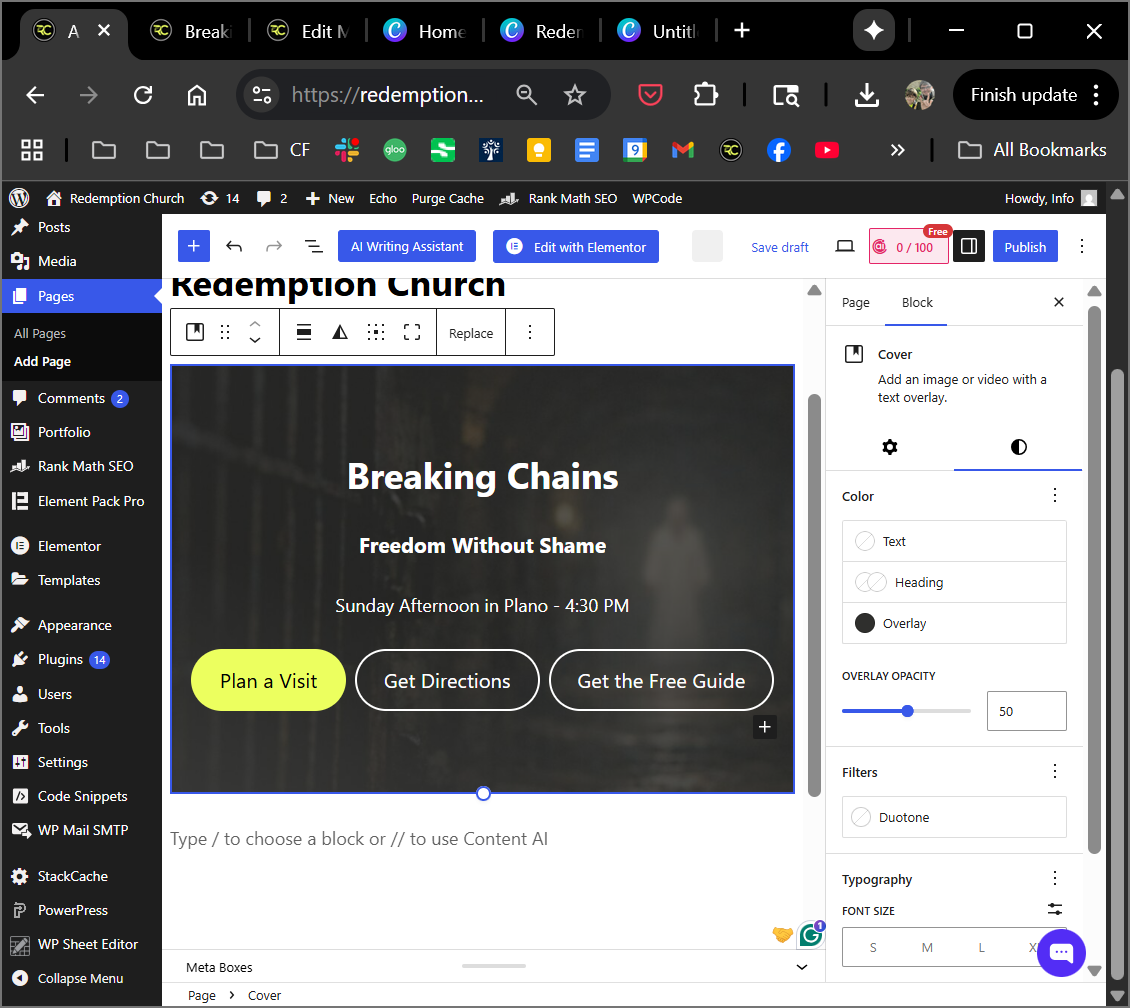
Task: Open the content position grid icon
Action: [x=376, y=333]
